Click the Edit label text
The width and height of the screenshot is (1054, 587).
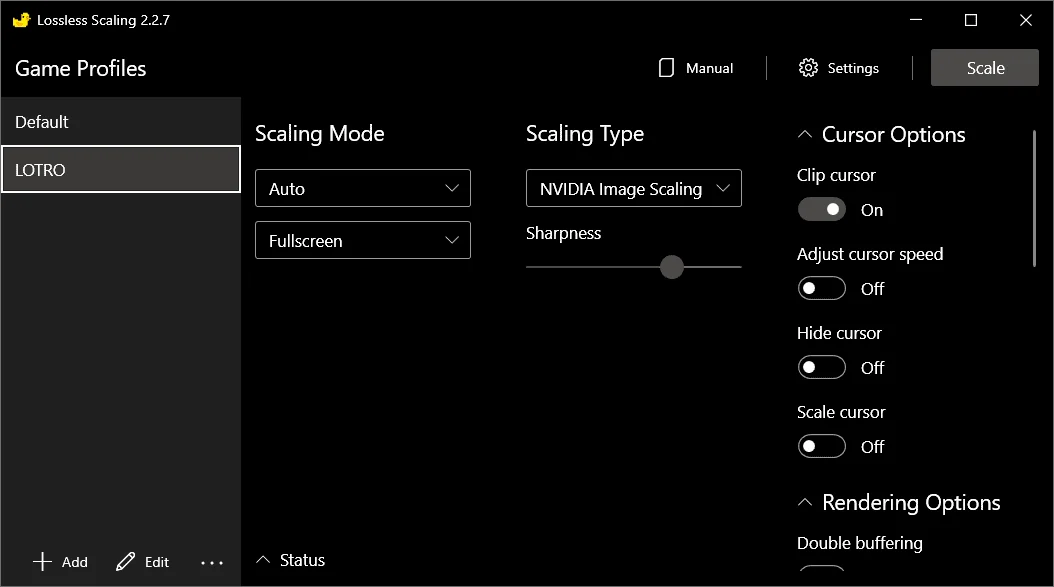point(157,562)
